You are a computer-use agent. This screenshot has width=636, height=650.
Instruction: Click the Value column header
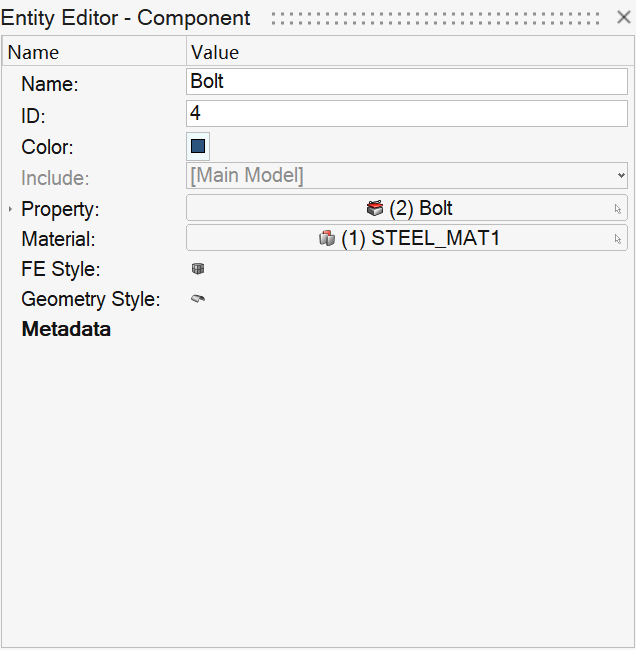[215, 52]
